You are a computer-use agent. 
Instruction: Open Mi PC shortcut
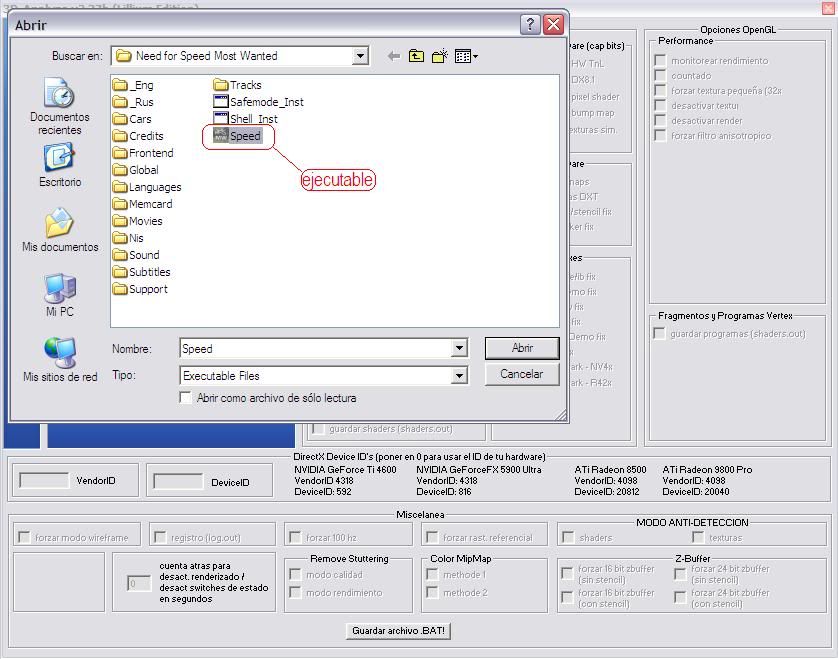[60, 296]
